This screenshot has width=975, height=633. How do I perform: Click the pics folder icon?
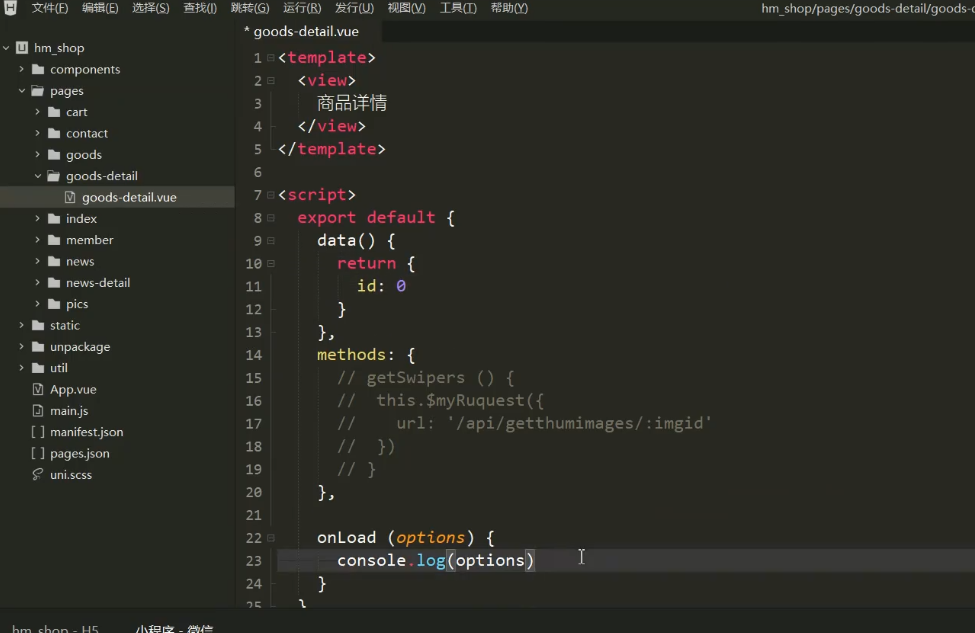[54, 304]
